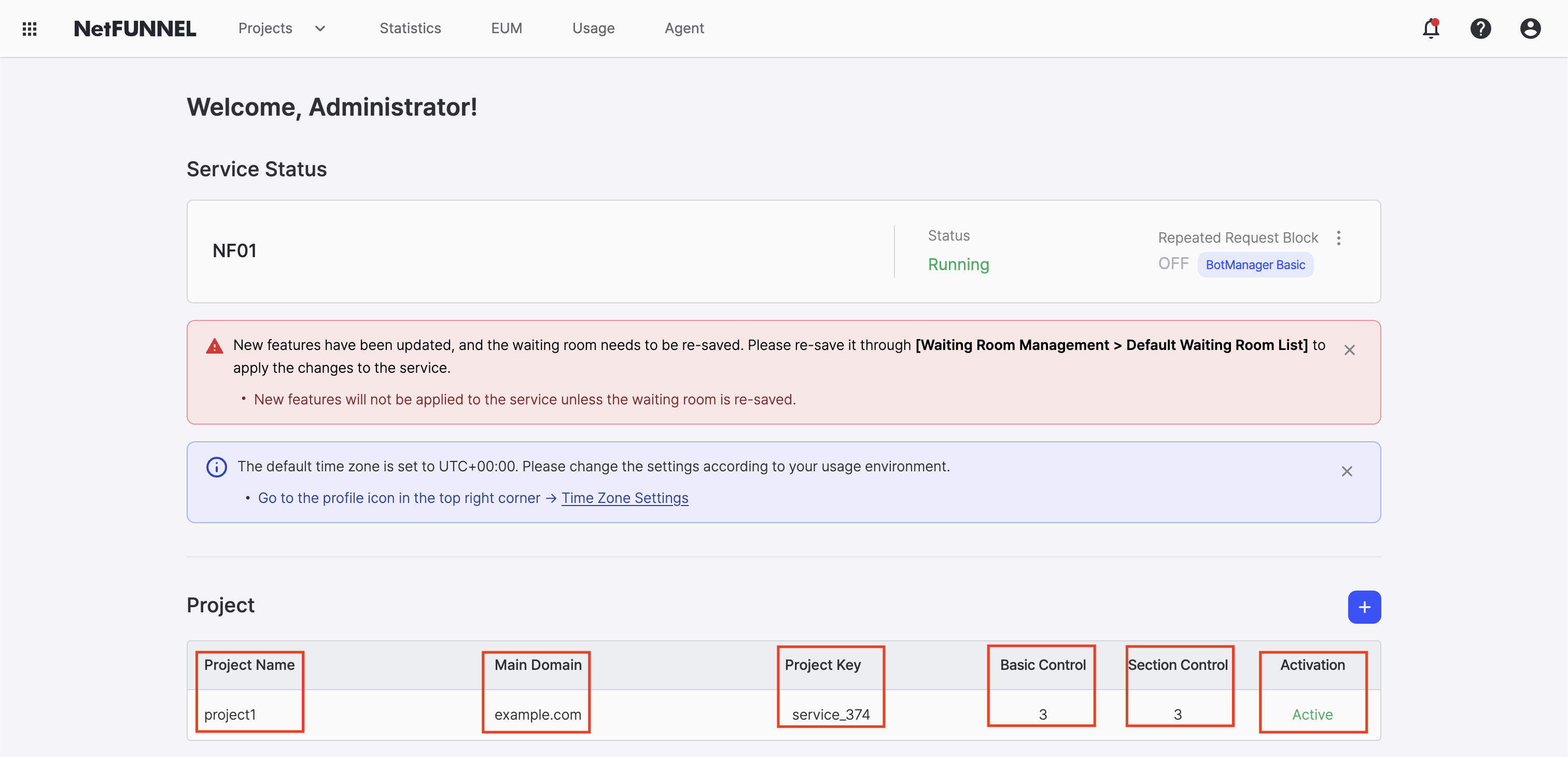Screen dimensions: 1568x757
Task: Select the project1 row entry
Action: click(x=231, y=714)
